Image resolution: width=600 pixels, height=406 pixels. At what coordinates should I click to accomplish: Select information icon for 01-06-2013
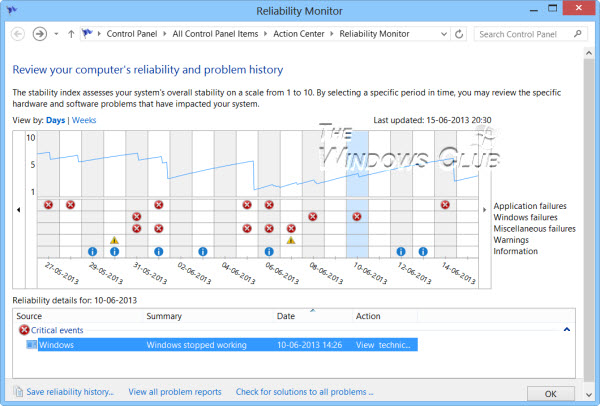coord(159,251)
